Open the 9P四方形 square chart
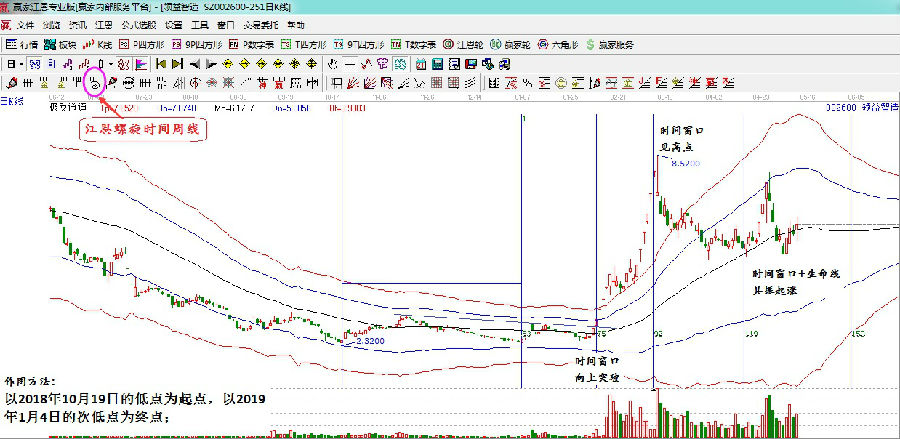Screen dimensions: 900x439 pyautogui.click(x=198, y=45)
